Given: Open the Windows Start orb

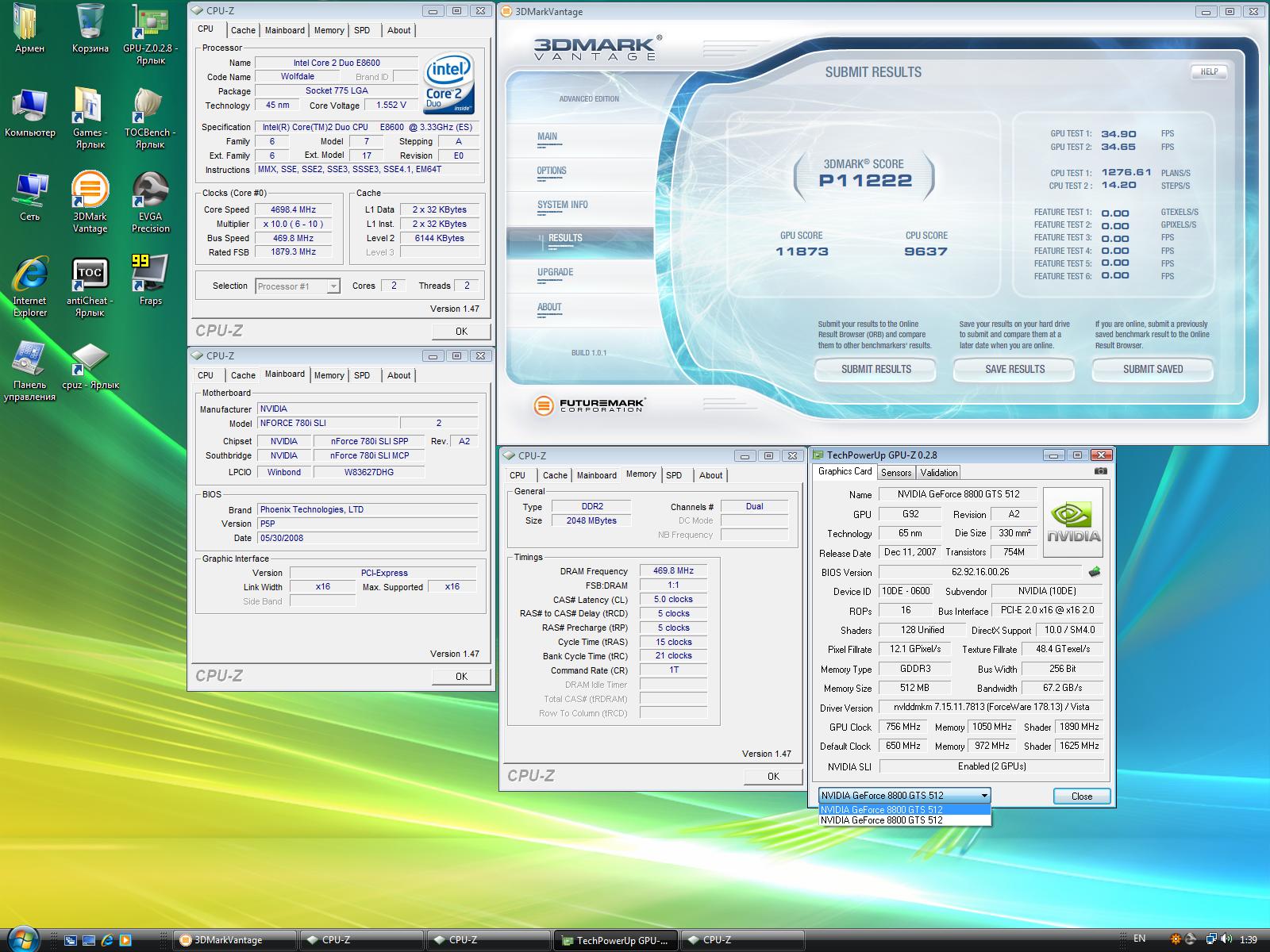Looking at the screenshot, I should 24,939.
